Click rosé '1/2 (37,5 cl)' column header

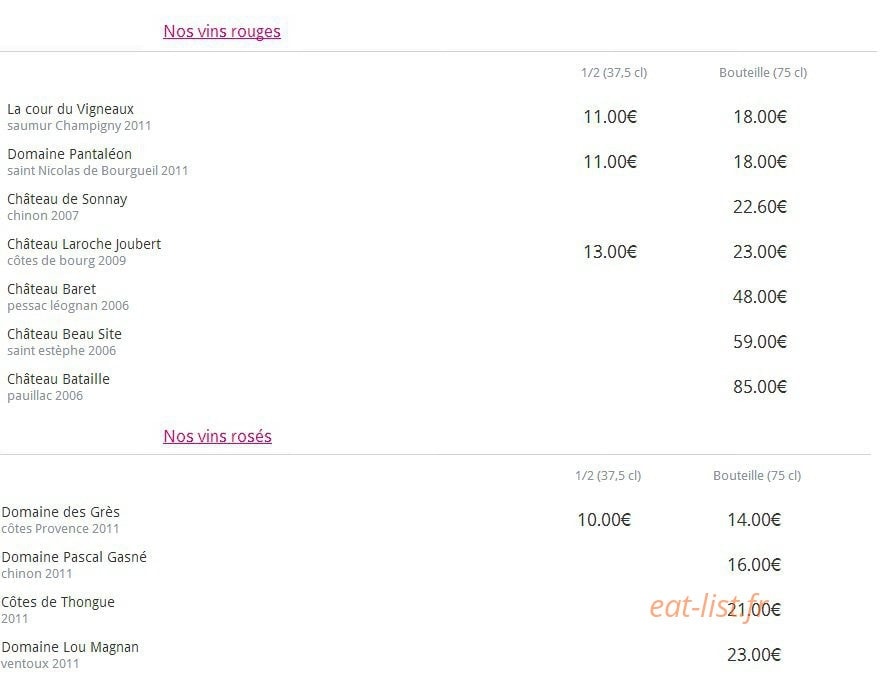click(608, 475)
